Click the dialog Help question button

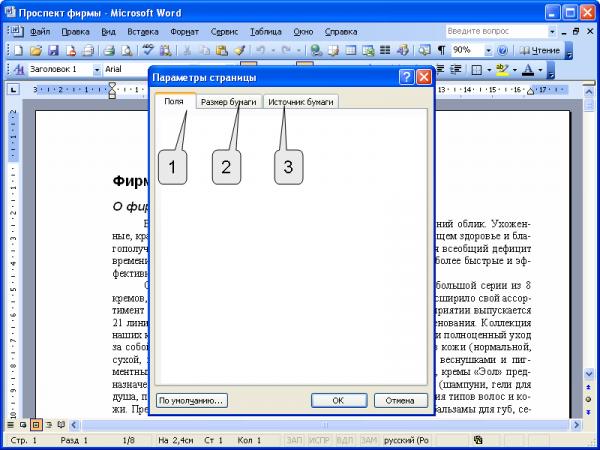click(406, 77)
